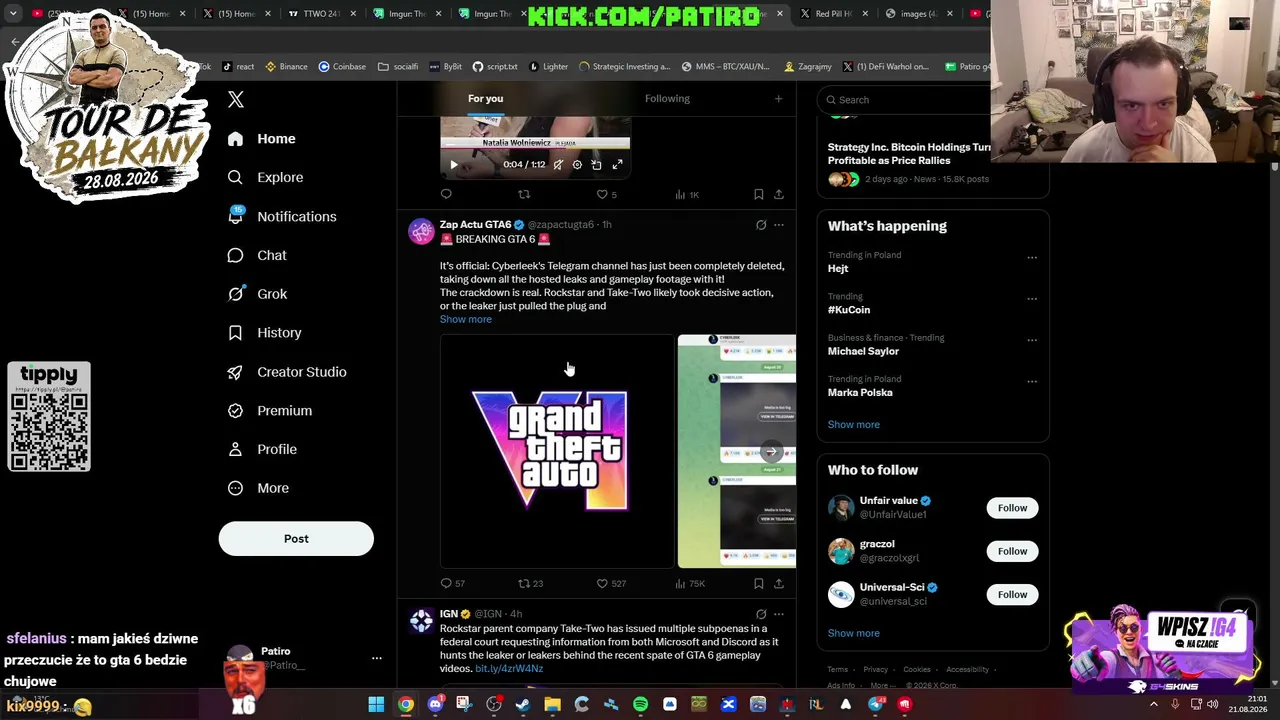Open the Binance bookmark
This screenshot has width=1280, height=720.
point(286,67)
